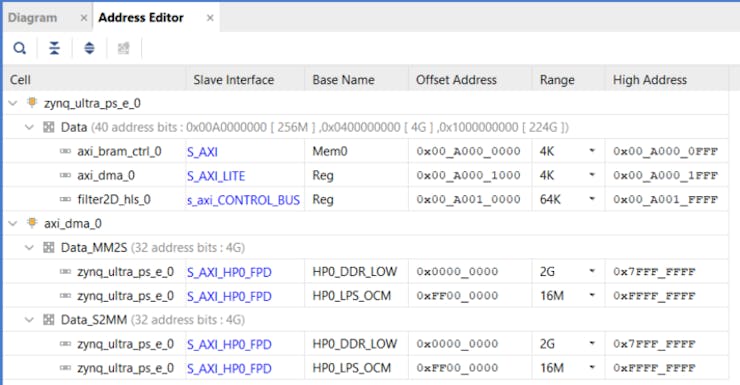Click the greyed-out auto assign address icon
This screenshot has width=740, height=385.
point(124,48)
